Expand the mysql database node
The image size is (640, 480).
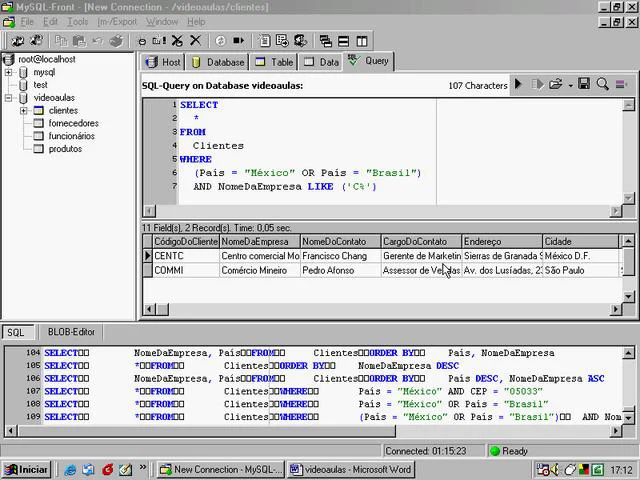tap(9, 72)
